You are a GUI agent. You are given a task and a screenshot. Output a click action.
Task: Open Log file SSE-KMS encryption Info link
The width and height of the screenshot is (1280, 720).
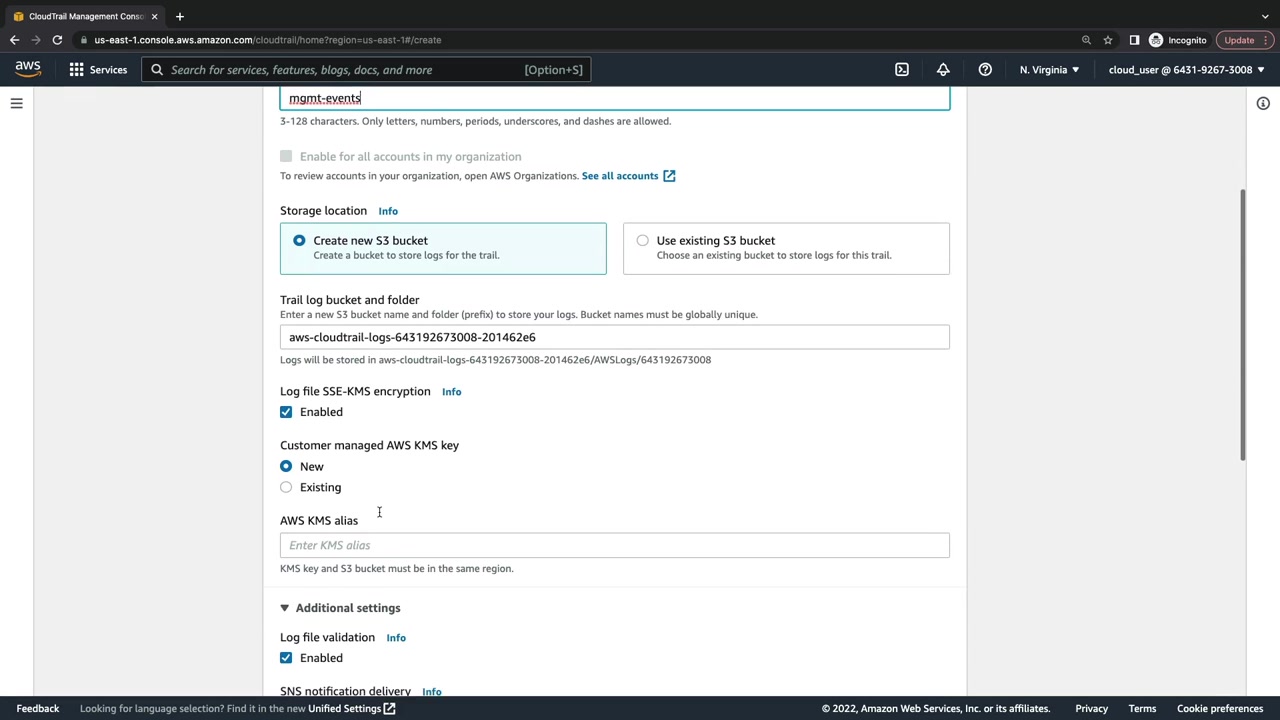tap(451, 392)
